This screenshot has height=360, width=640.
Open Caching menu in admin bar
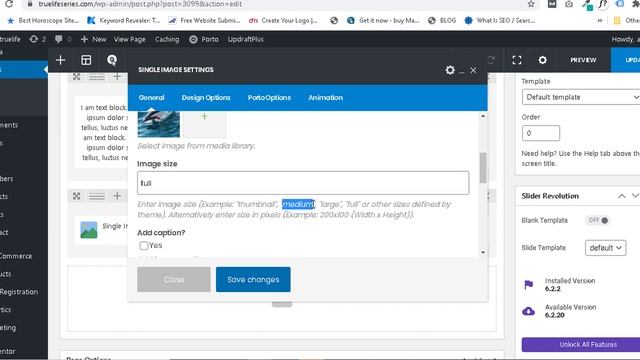click(x=167, y=39)
